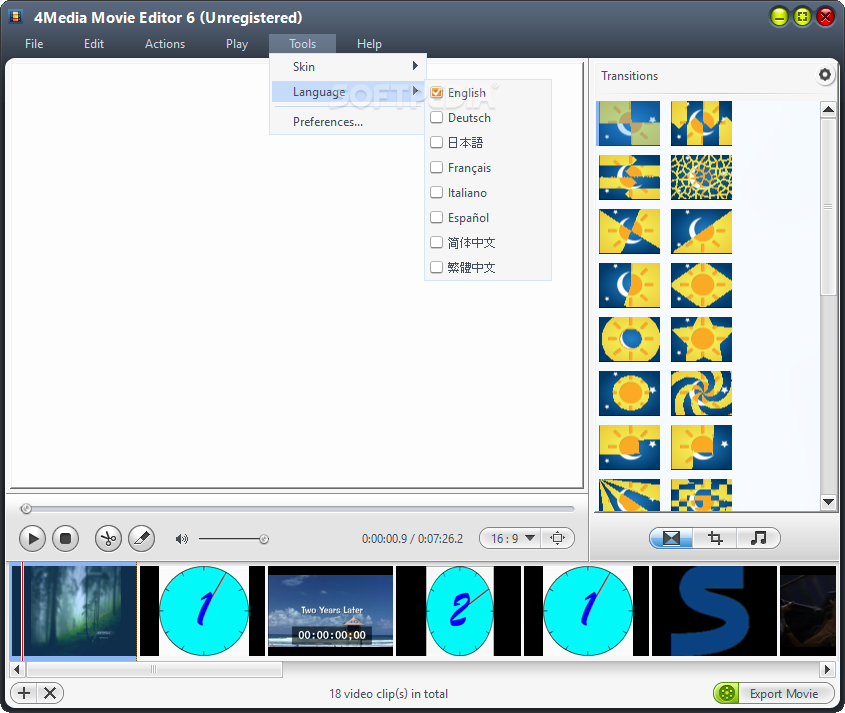Select the sun circle iris transition
845x713 pixels.
coord(629,393)
